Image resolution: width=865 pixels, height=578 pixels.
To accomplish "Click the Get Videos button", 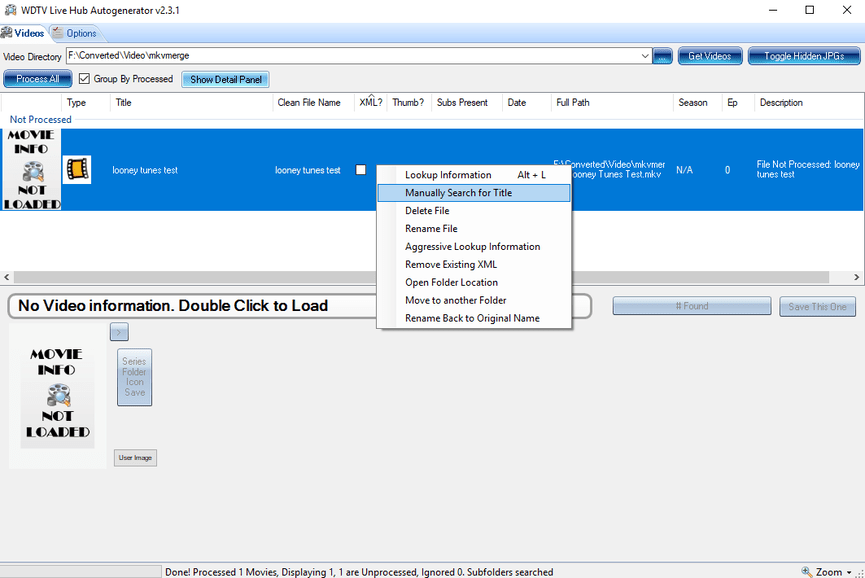I will (709, 56).
